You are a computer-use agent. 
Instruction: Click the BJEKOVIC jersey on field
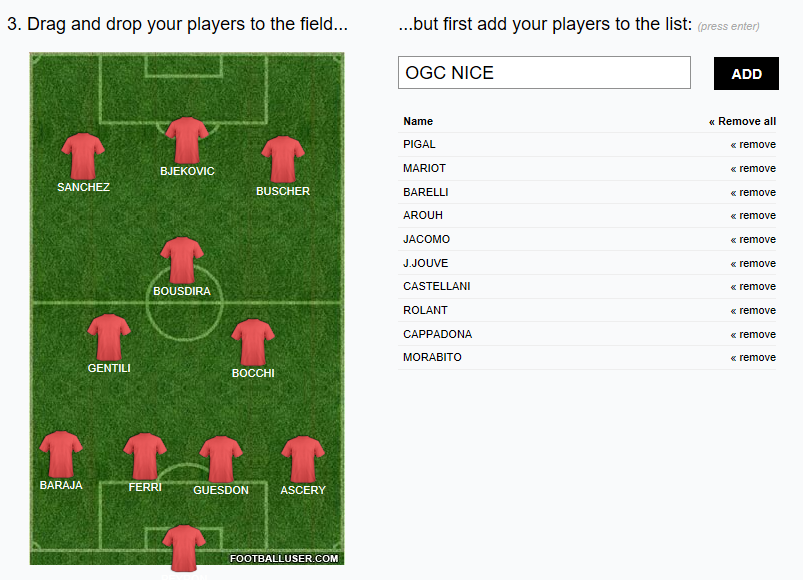(187, 140)
